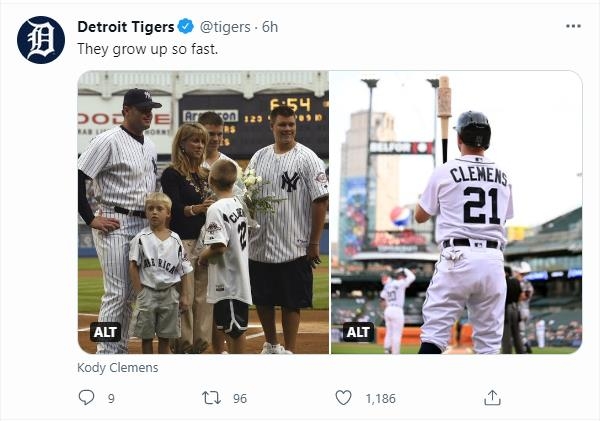Image resolution: width=605 pixels, height=421 pixels.
Task: Click the like count of 1,186
Action: click(x=380, y=398)
